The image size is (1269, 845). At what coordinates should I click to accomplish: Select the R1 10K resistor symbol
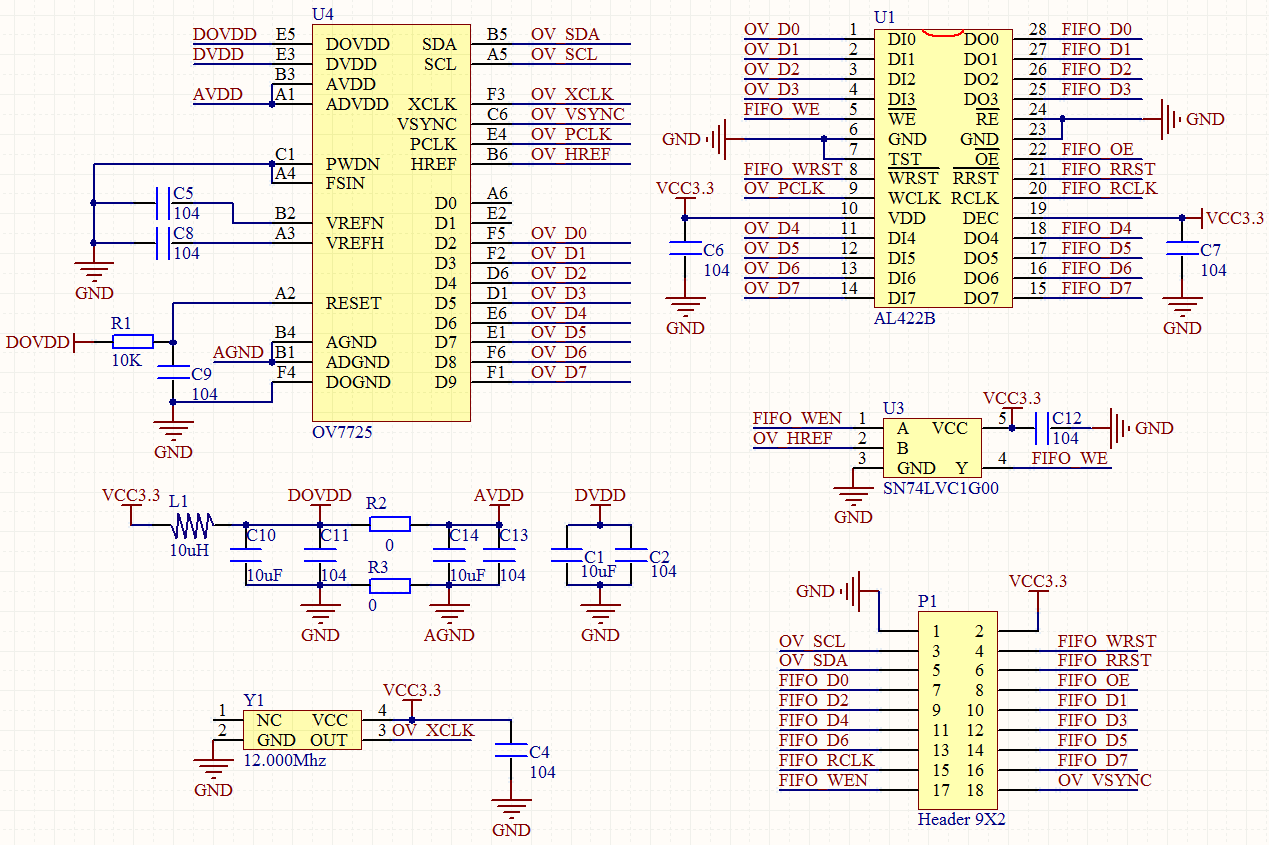coord(132,342)
